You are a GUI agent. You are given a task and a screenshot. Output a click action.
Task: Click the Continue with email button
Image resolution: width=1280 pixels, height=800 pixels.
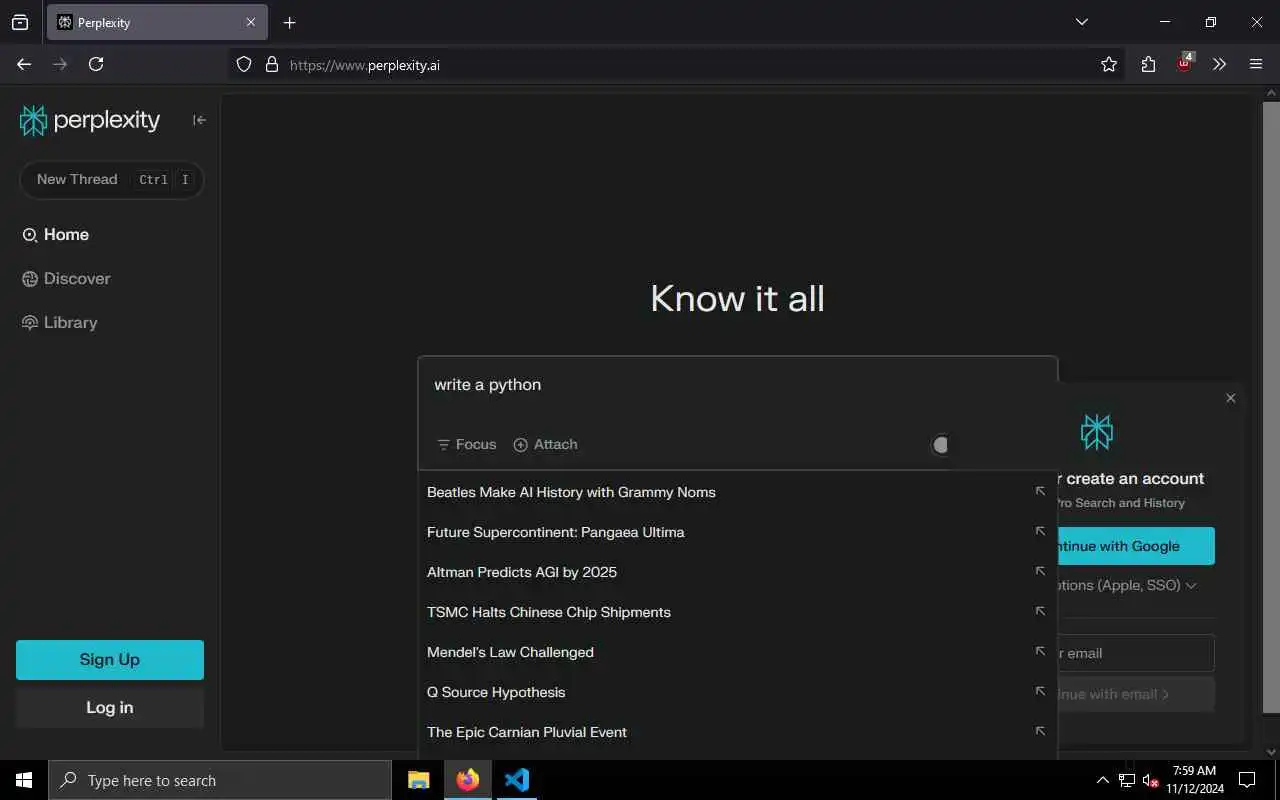1136,694
